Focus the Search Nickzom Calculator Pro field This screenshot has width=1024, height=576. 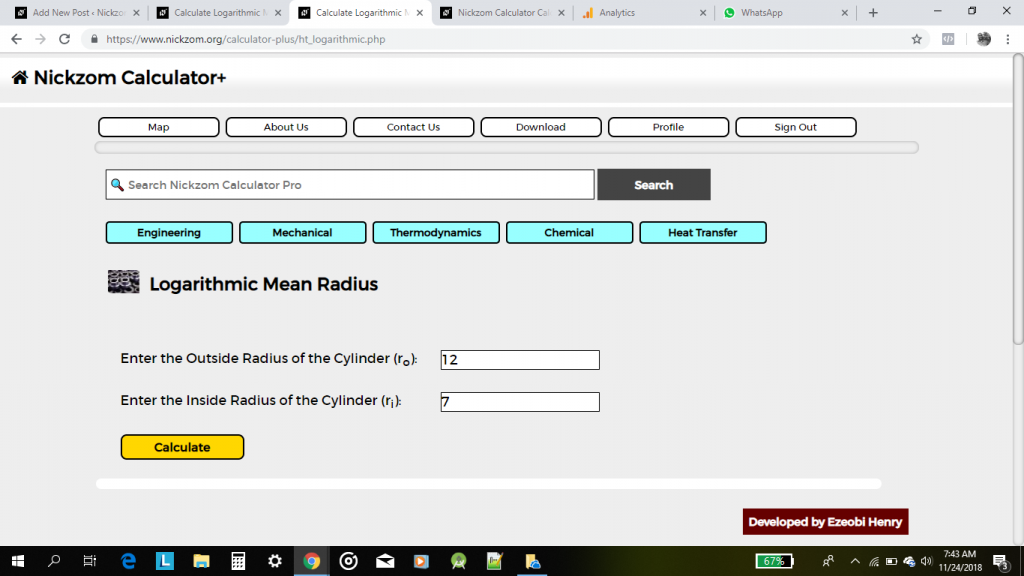click(350, 185)
